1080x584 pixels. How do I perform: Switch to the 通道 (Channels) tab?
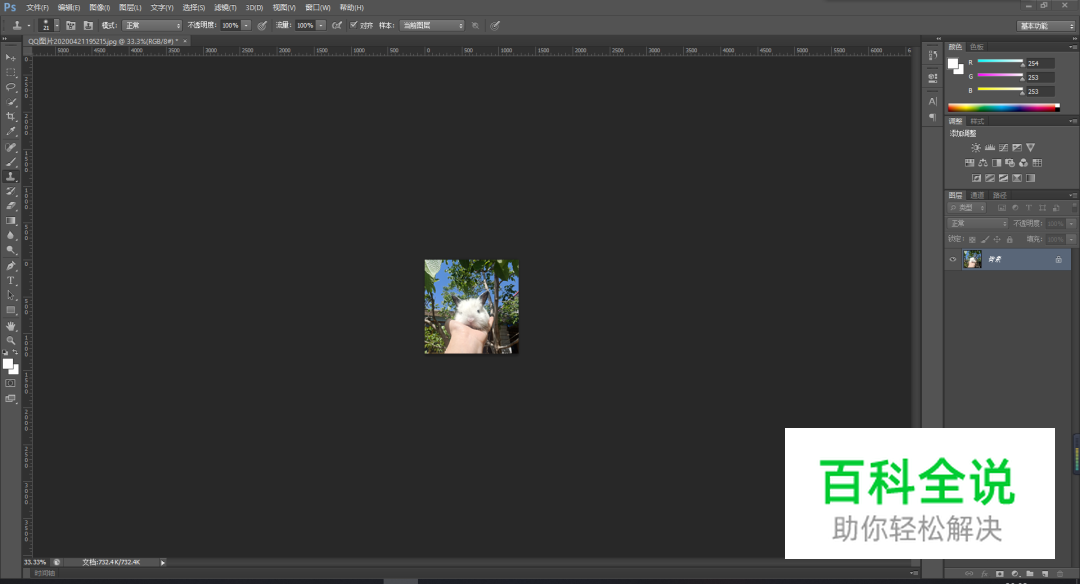pos(977,195)
